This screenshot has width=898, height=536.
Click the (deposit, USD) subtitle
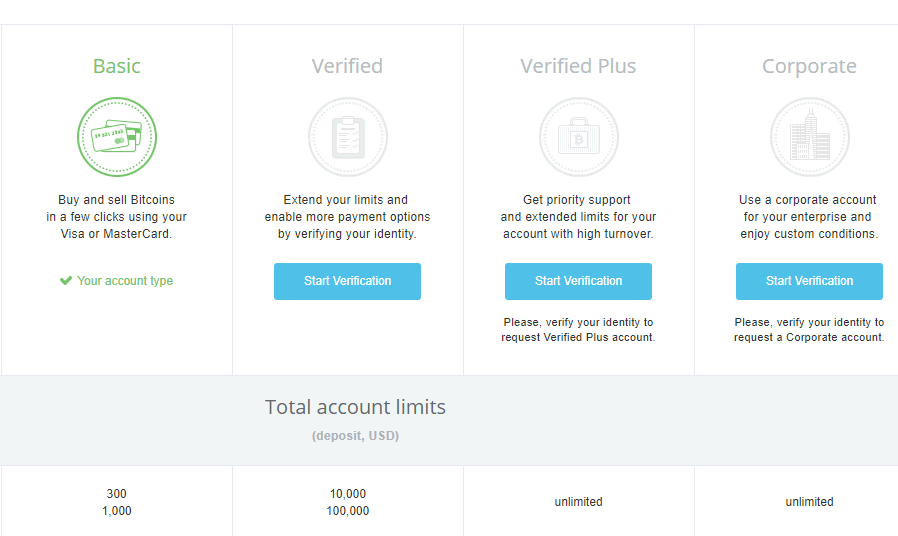pyautogui.click(x=355, y=436)
